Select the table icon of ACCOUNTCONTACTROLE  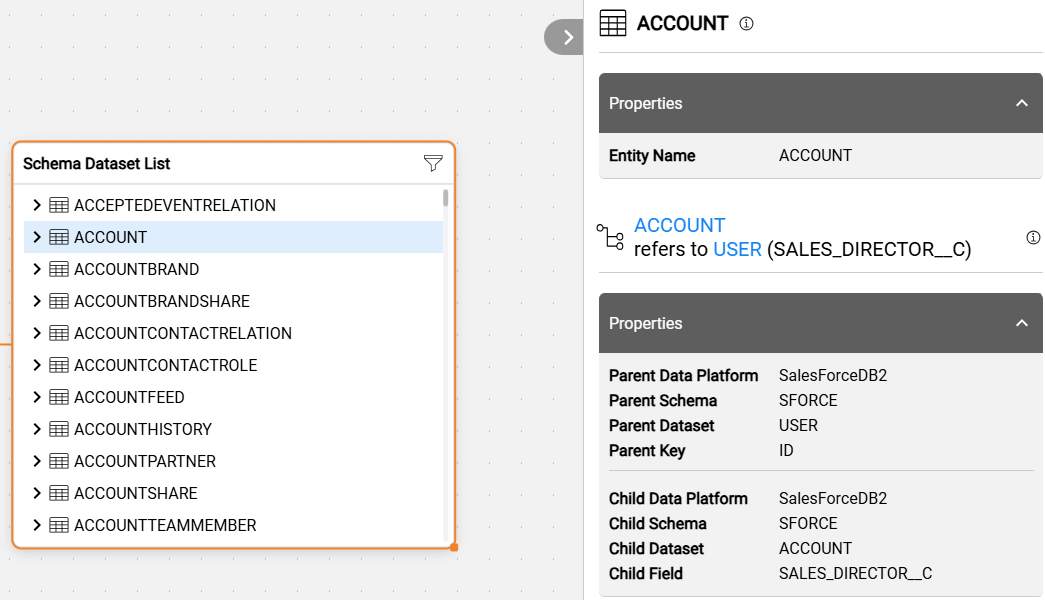[59, 365]
